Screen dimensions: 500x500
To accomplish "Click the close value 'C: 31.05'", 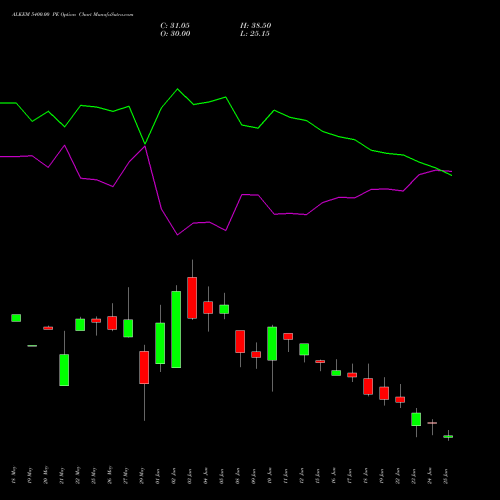I will (x=175, y=26).
